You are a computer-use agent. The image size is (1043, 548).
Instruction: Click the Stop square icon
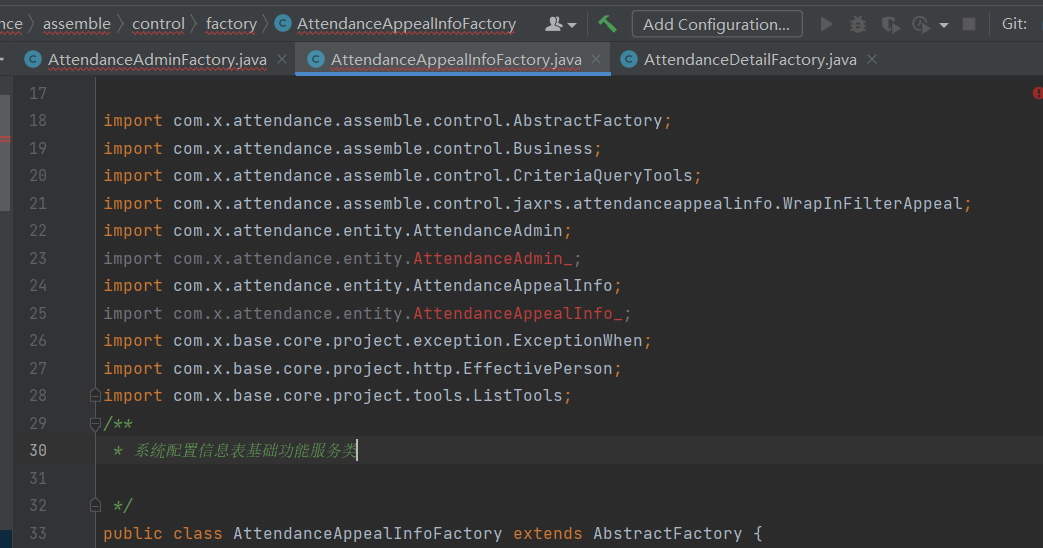[x=969, y=24]
